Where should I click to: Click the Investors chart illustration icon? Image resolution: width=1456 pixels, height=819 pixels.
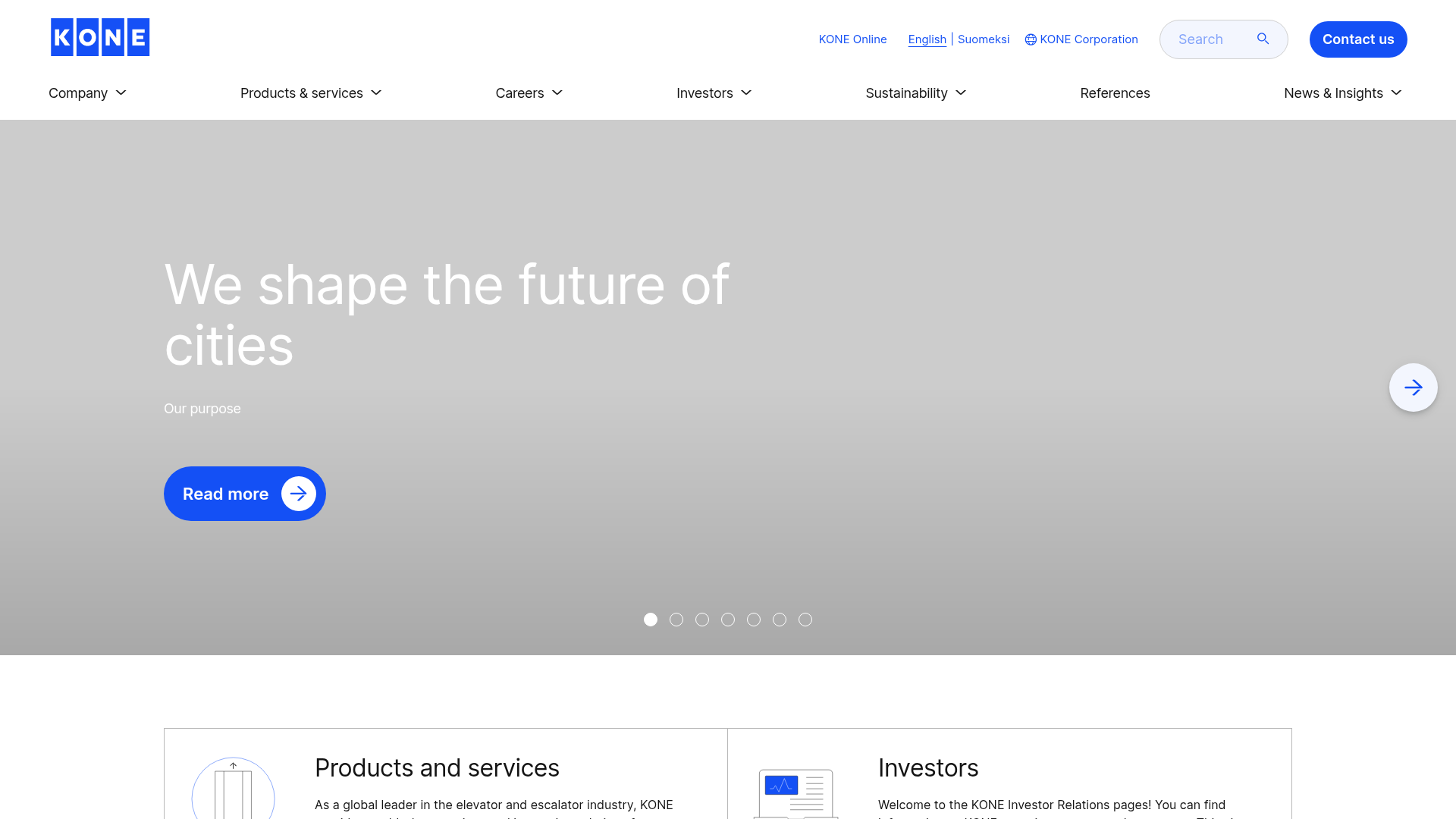tap(795, 793)
